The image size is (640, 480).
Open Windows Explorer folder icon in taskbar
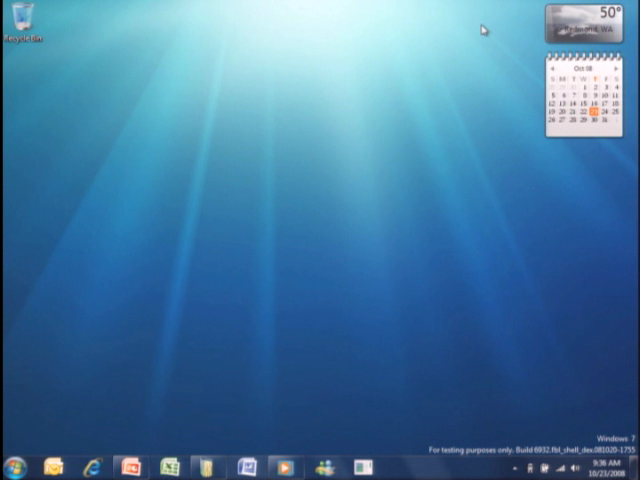click(207, 467)
